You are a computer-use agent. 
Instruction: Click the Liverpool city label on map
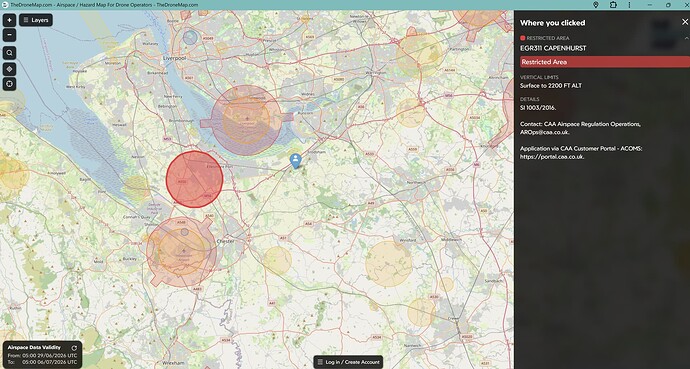175,58
